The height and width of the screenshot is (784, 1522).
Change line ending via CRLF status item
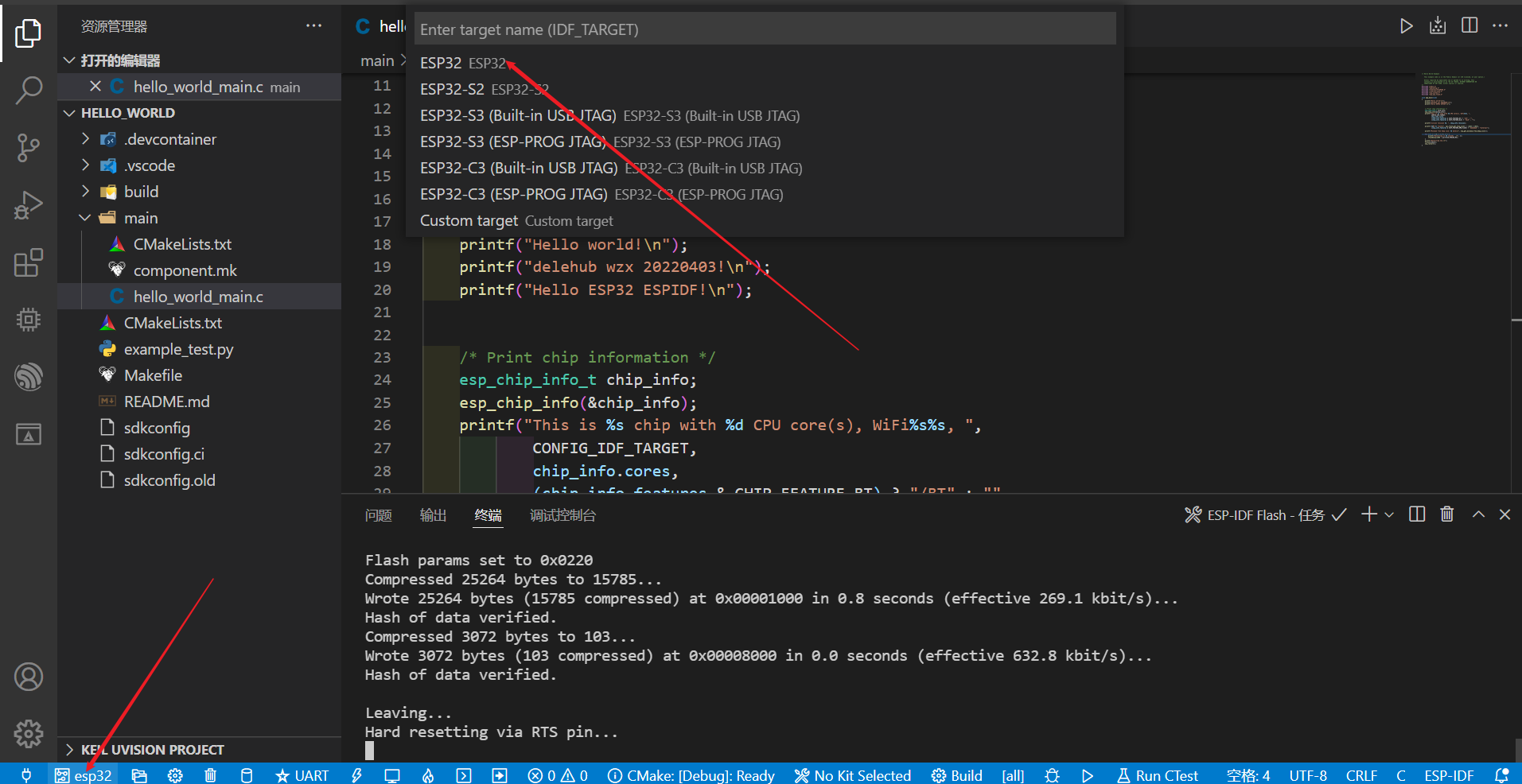click(x=1361, y=775)
